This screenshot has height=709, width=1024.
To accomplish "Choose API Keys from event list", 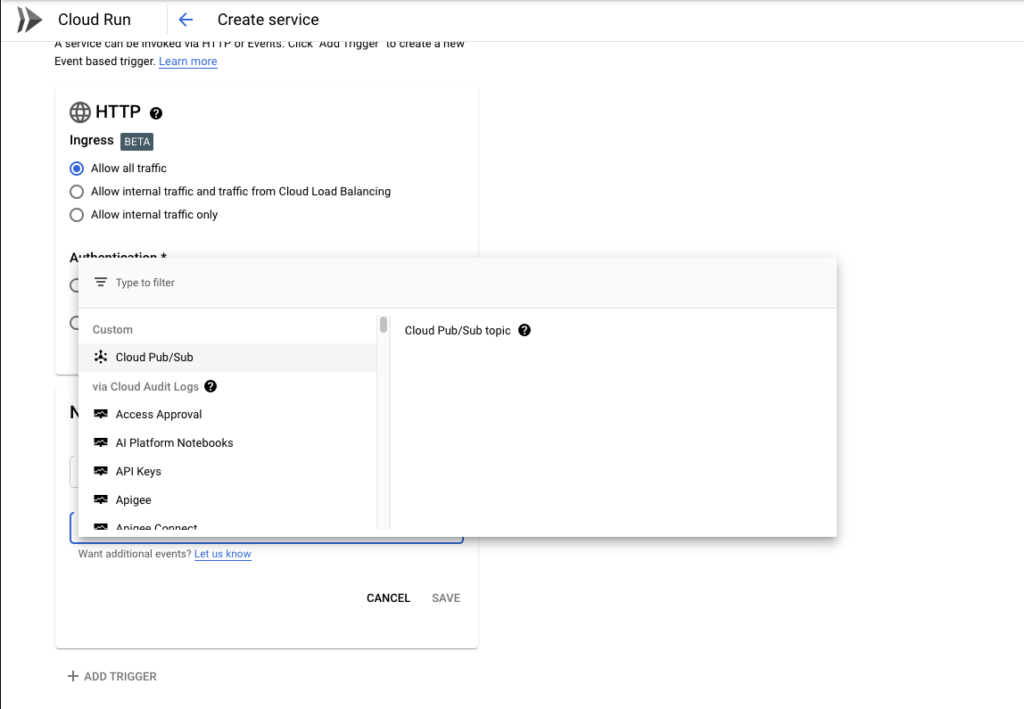I will coord(138,471).
